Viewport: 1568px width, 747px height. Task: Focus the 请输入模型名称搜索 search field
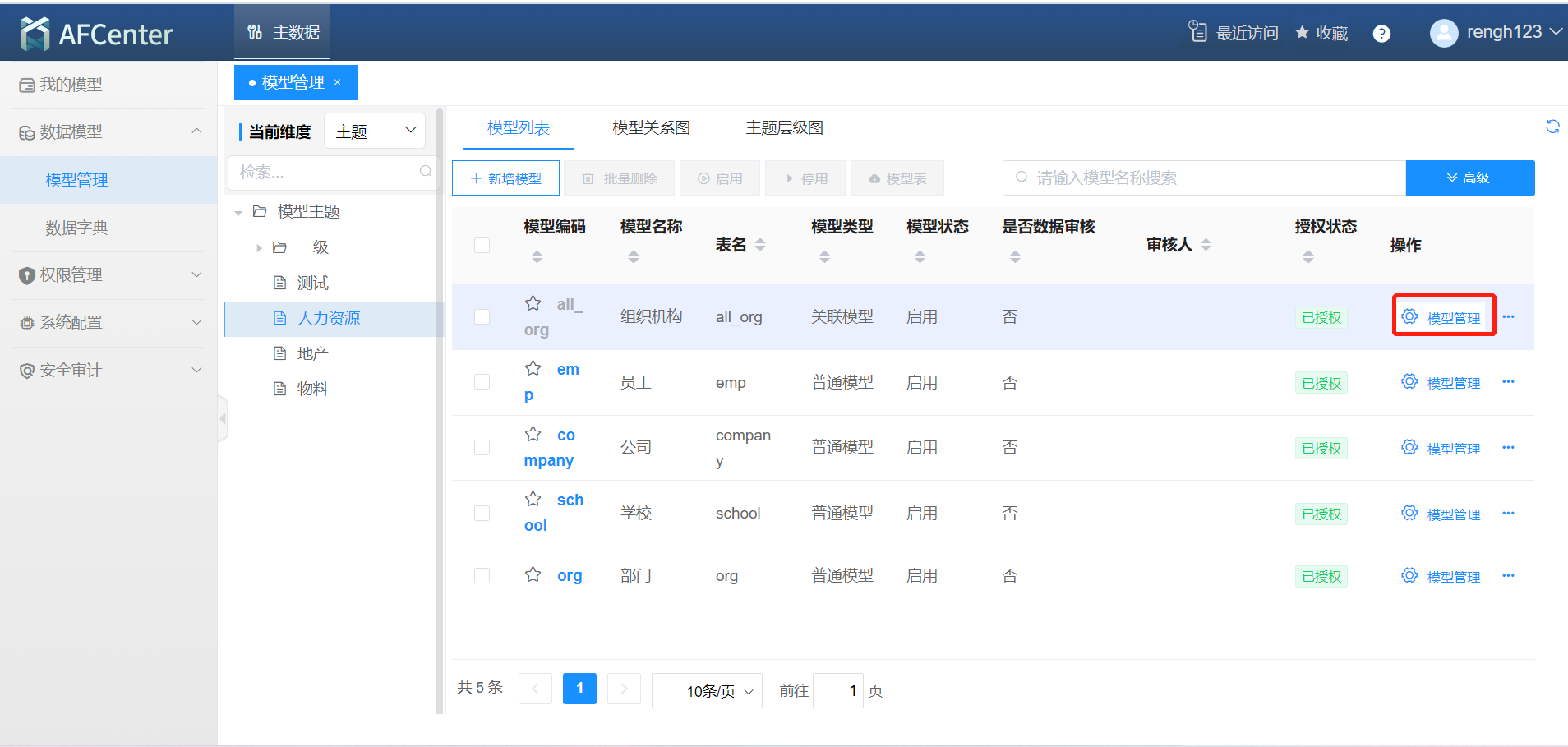1205,178
